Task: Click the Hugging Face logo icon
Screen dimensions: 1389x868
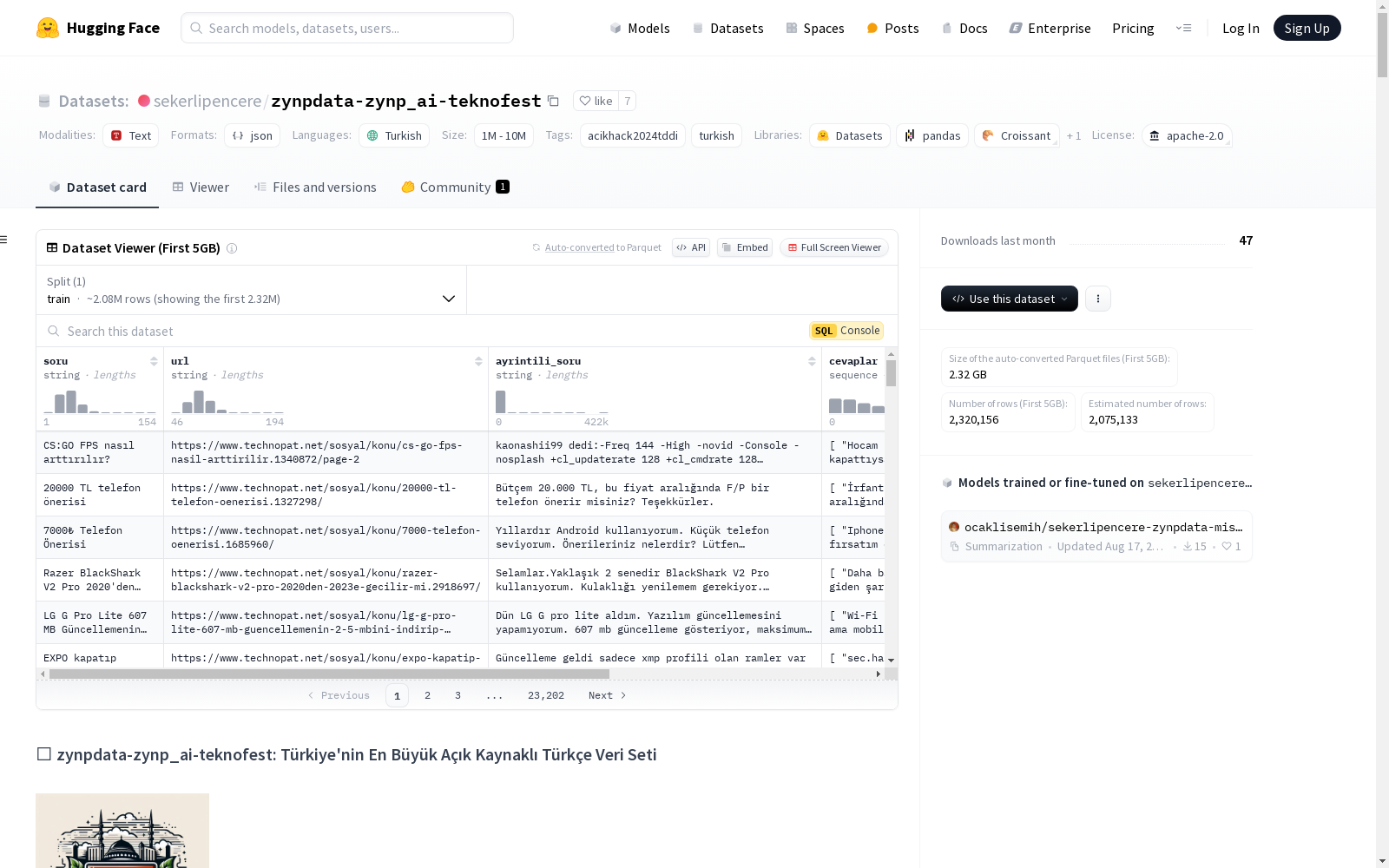Action: click(x=48, y=28)
